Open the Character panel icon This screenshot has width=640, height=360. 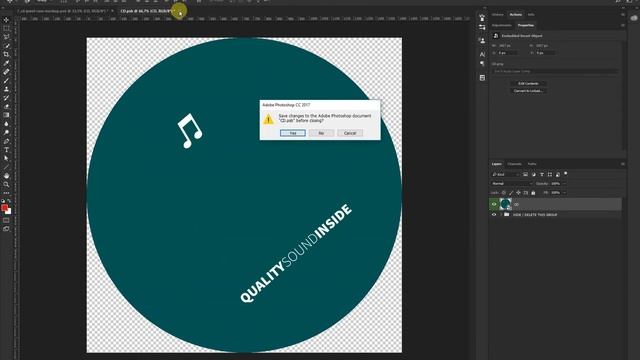point(482,54)
